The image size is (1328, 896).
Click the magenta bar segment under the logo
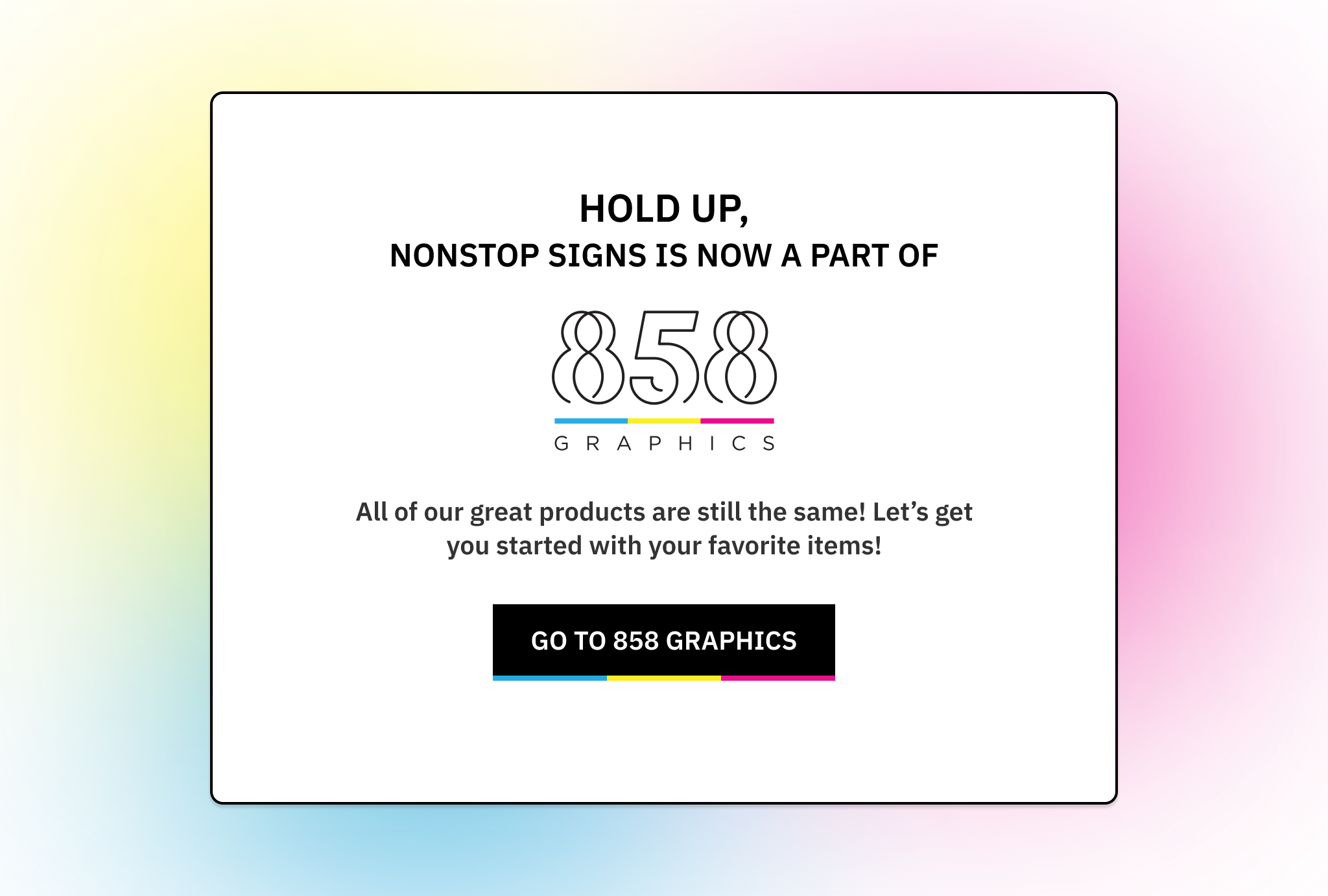[737, 421]
